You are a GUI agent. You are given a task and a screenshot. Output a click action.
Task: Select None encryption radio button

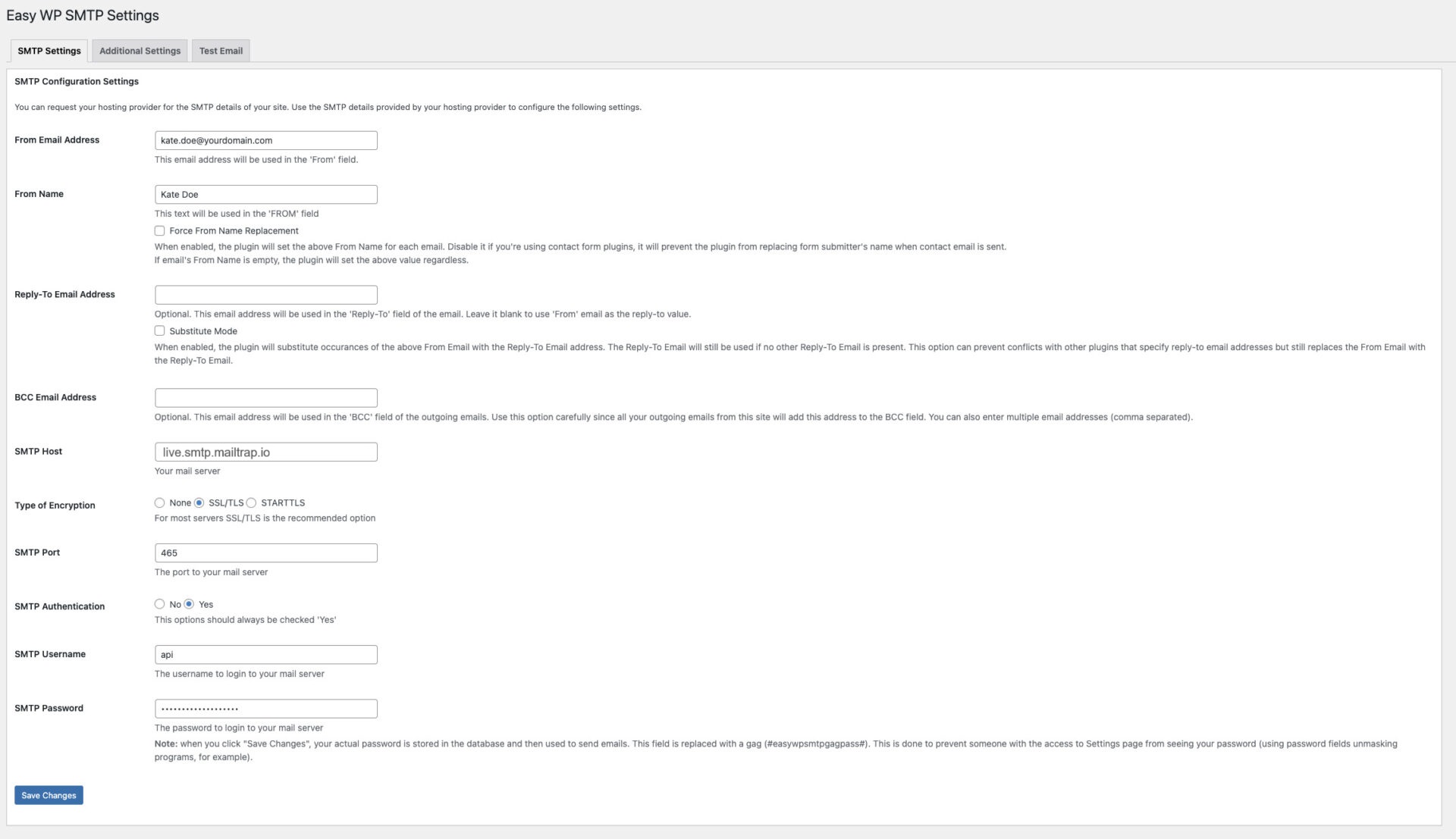click(159, 502)
